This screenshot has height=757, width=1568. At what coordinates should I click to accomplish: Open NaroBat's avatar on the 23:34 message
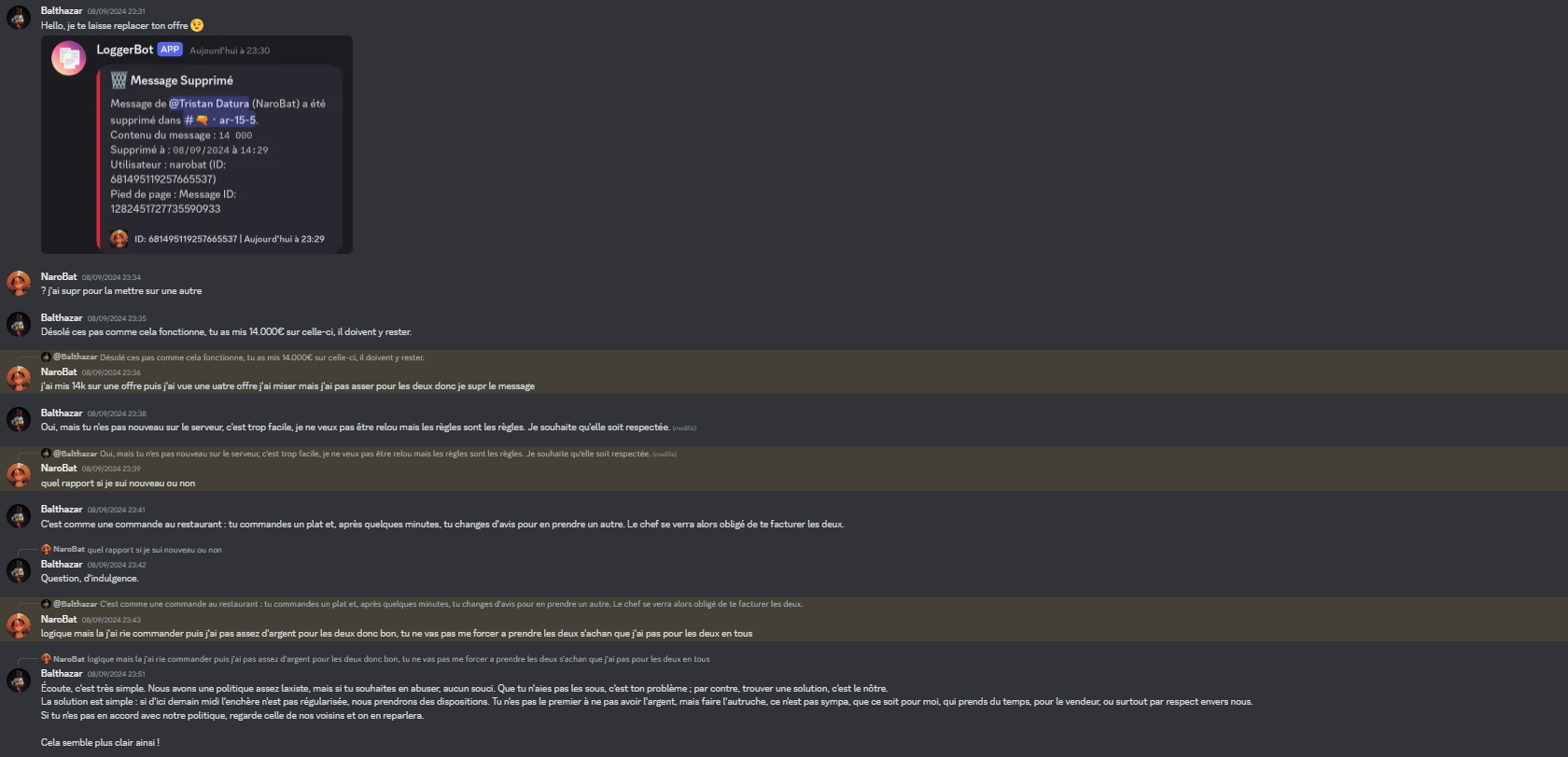(x=19, y=284)
